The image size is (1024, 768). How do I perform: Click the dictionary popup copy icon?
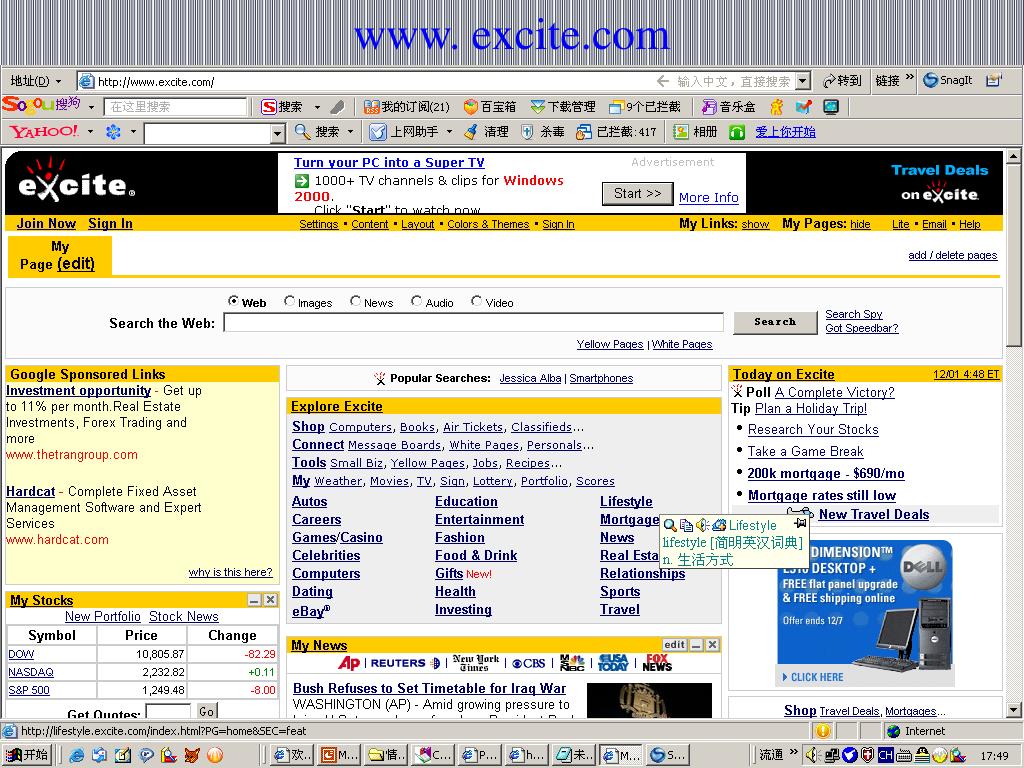coord(686,525)
